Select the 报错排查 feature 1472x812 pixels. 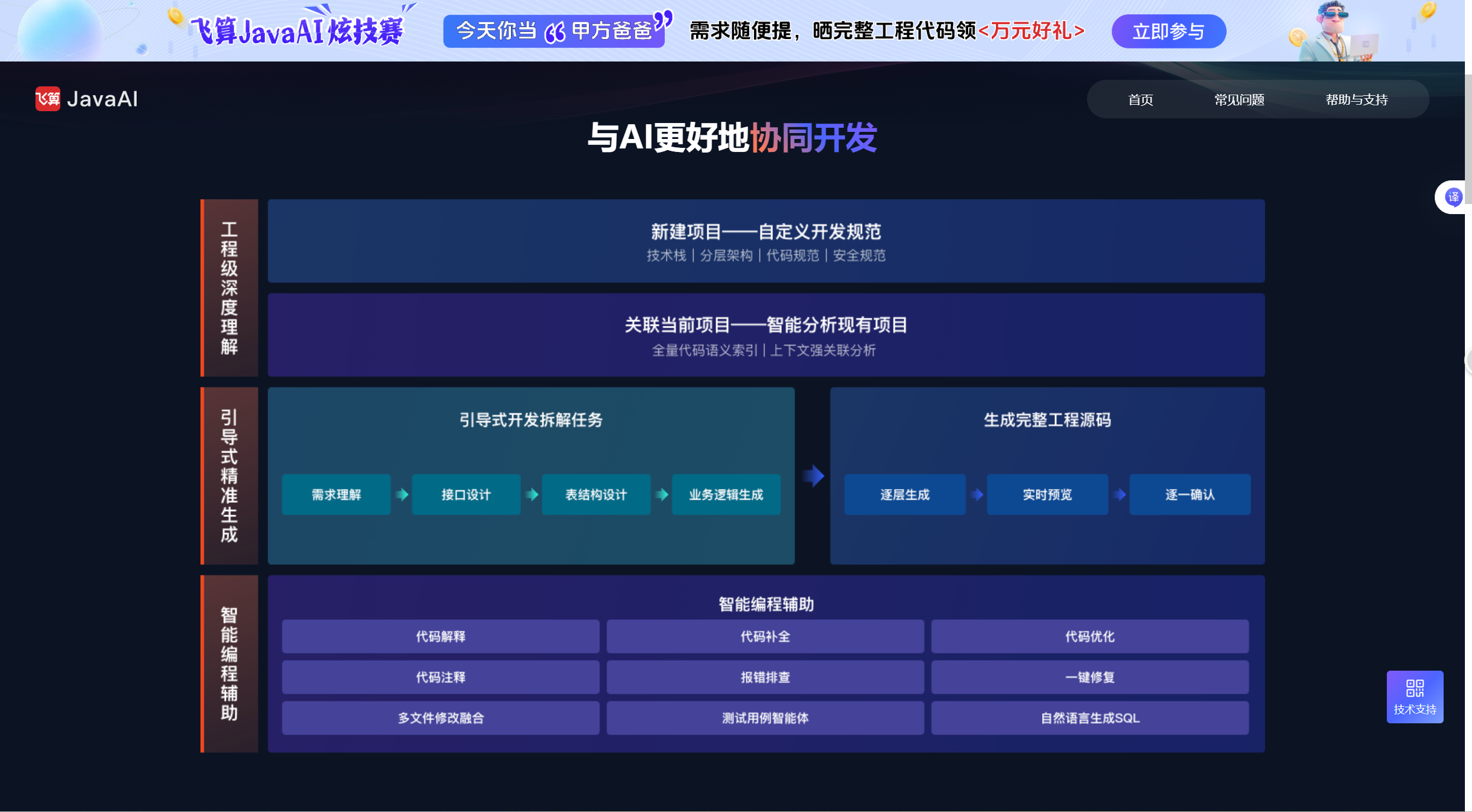tap(765, 677)
